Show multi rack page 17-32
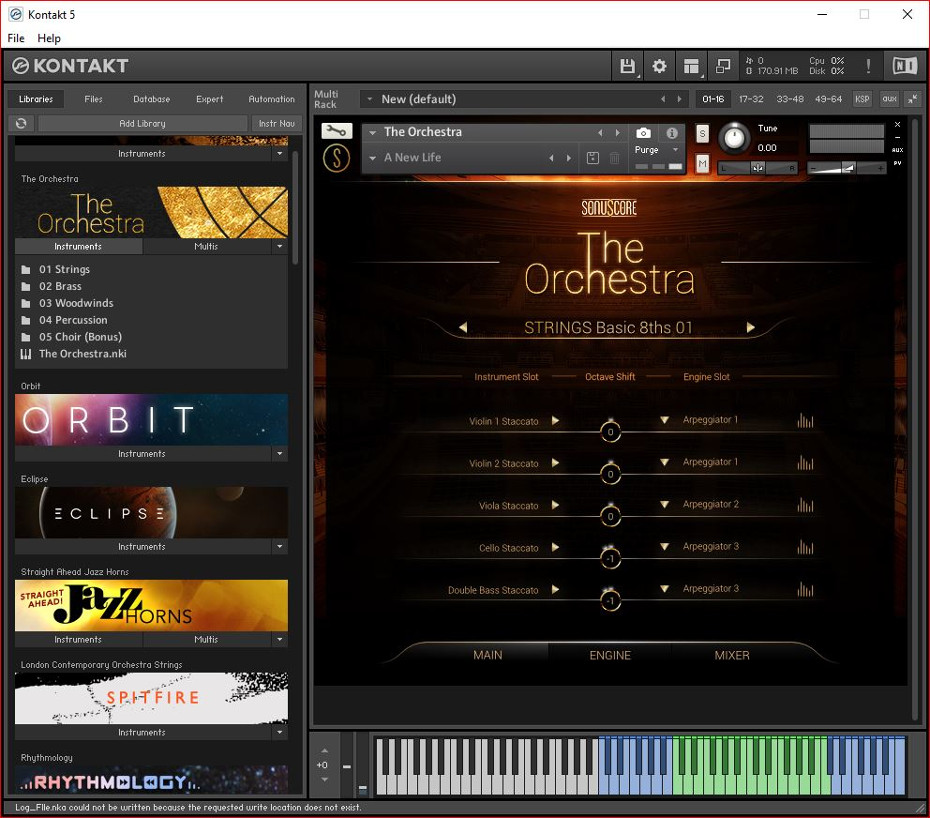Screen dimensions: 930x818 pos(751,99)
